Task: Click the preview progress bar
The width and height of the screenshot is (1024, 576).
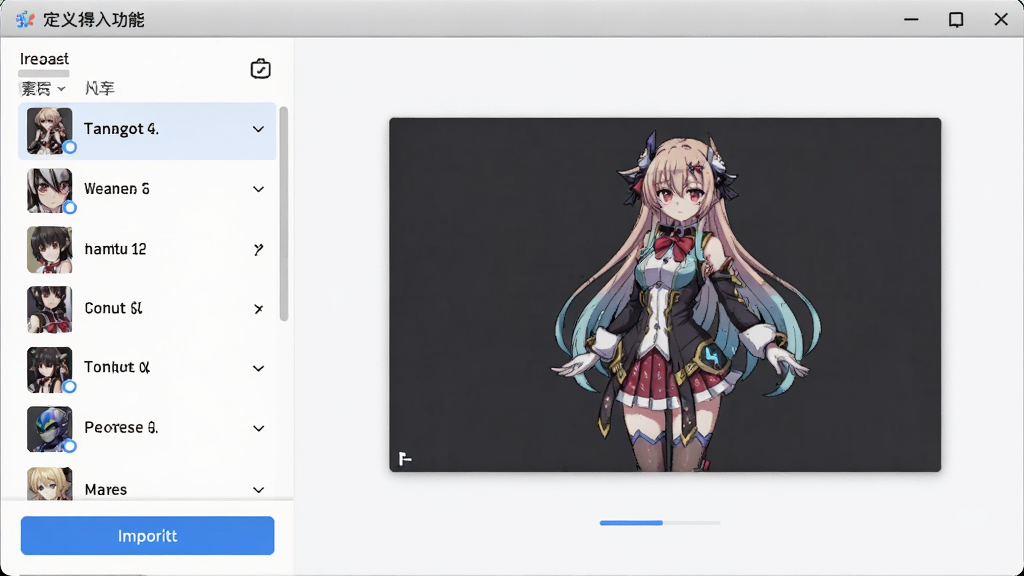Action: 660,522
